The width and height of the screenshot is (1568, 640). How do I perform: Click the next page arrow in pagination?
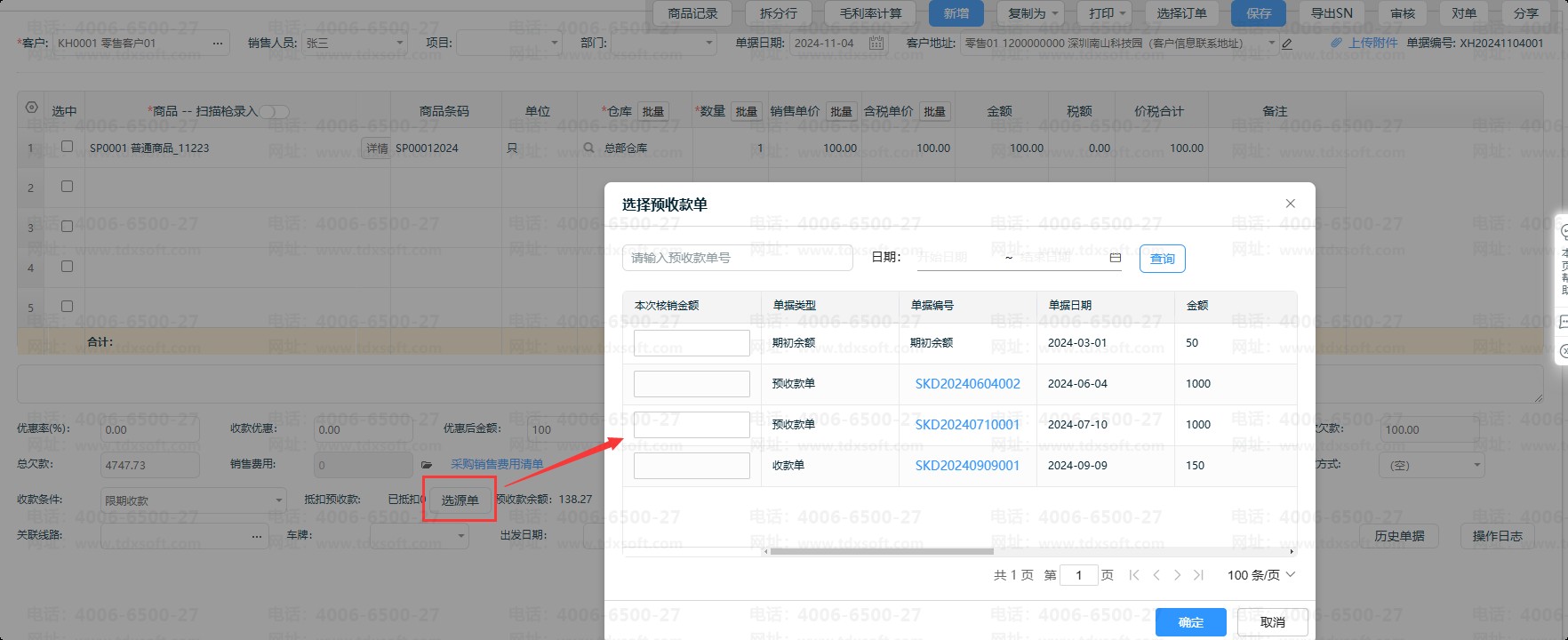click(x=1177, y=575)
